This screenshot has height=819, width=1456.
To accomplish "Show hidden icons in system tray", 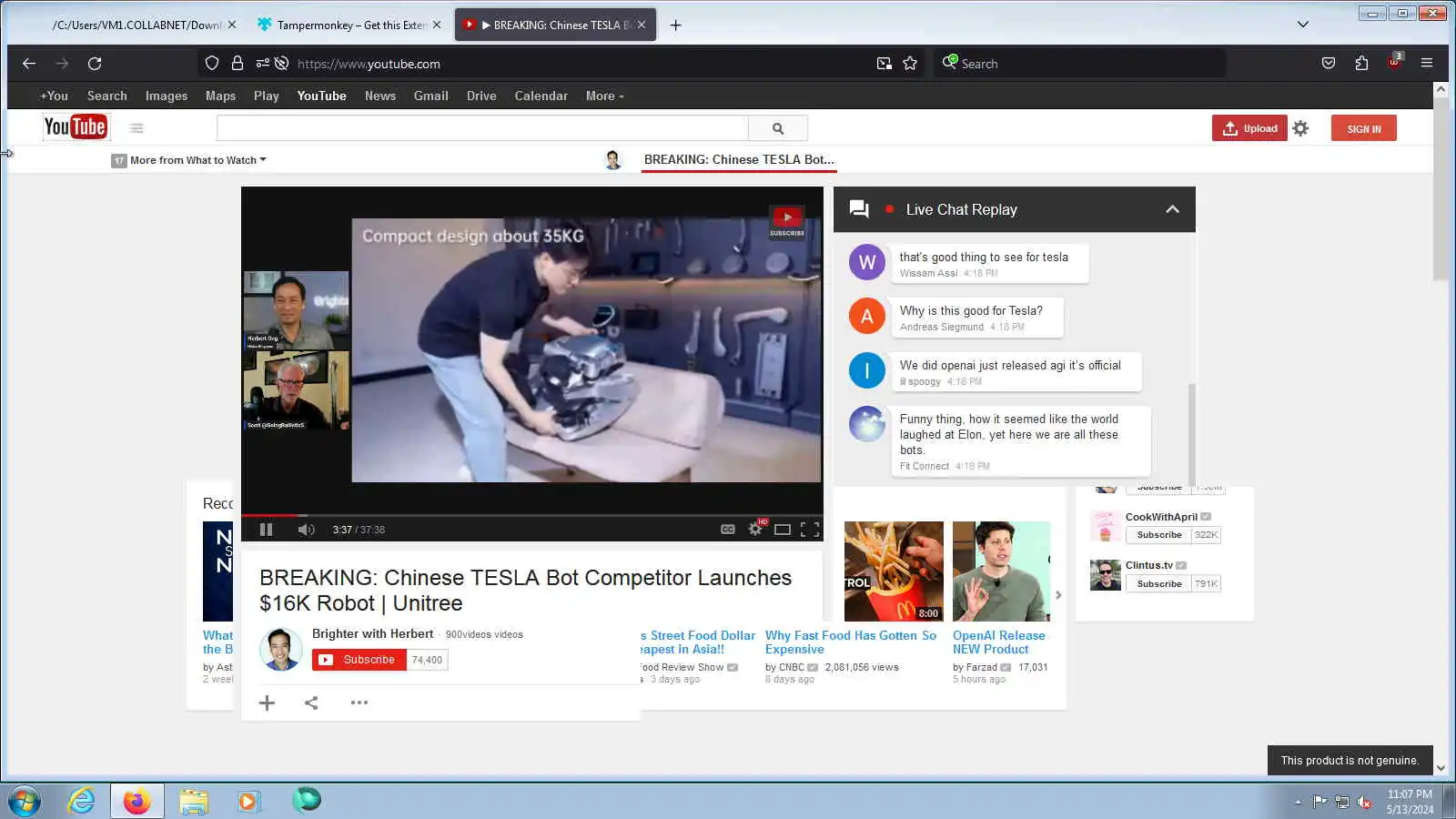I will tap(1298, 802).
